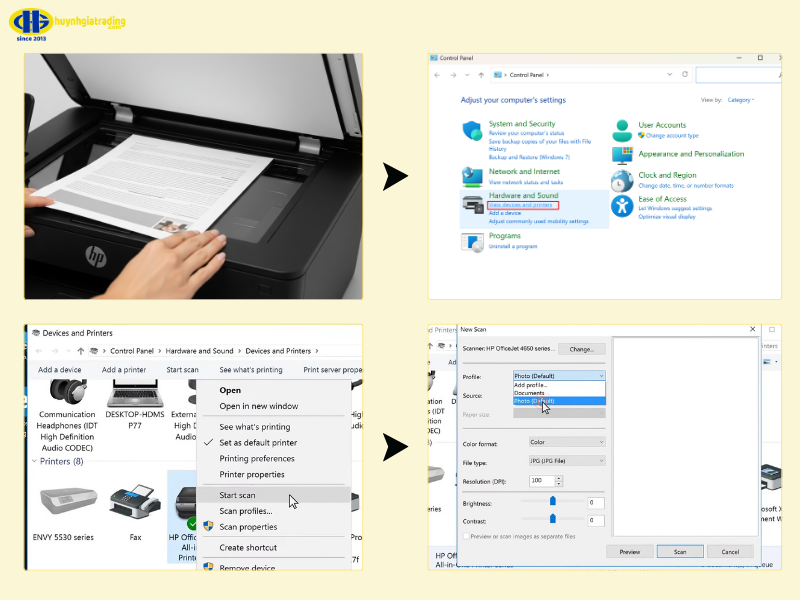
Task: Open the View by Category dropdown
Action: [x=740, y=100]
